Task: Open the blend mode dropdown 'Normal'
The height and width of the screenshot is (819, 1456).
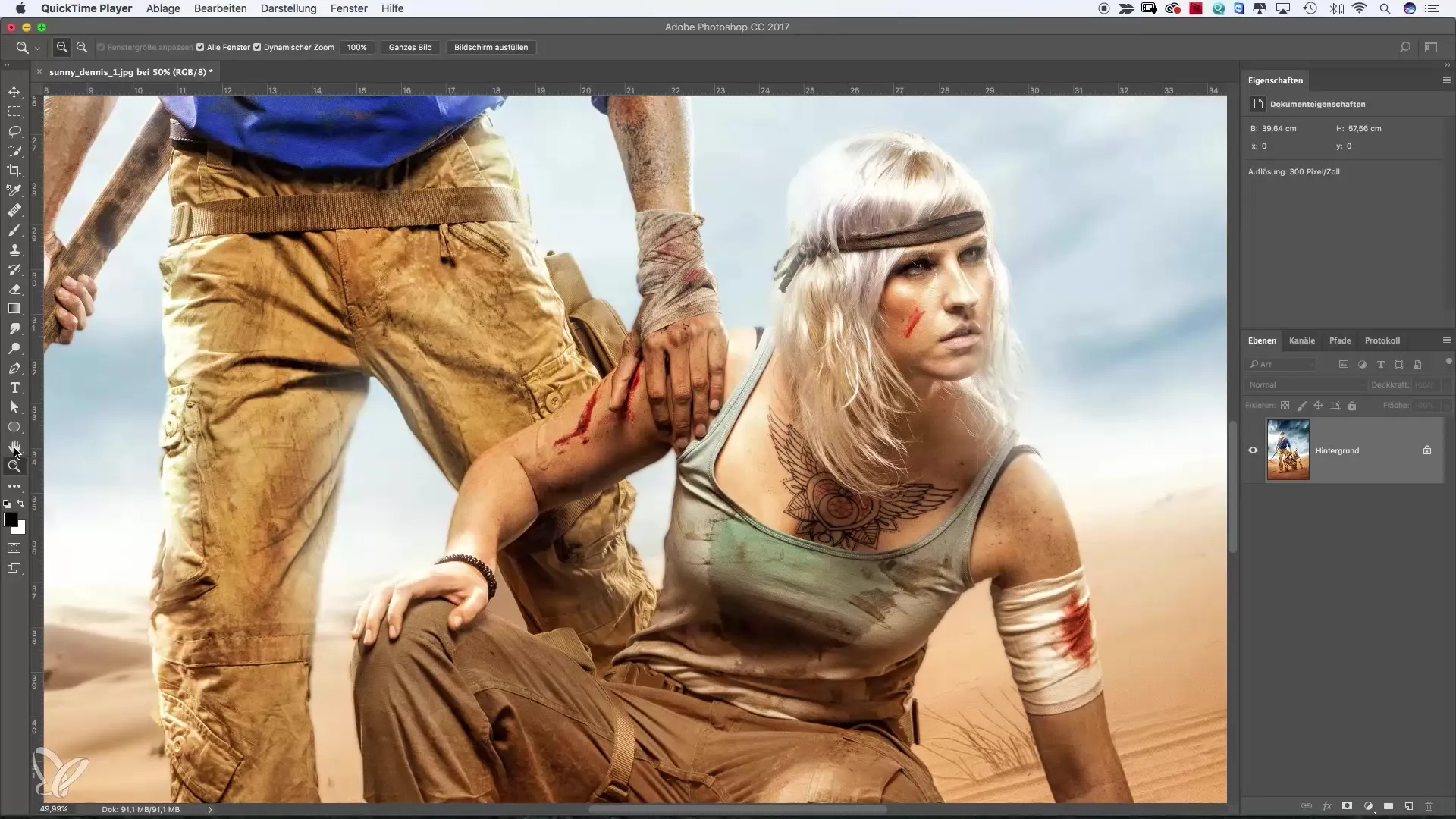Action: pos(1306,385)
